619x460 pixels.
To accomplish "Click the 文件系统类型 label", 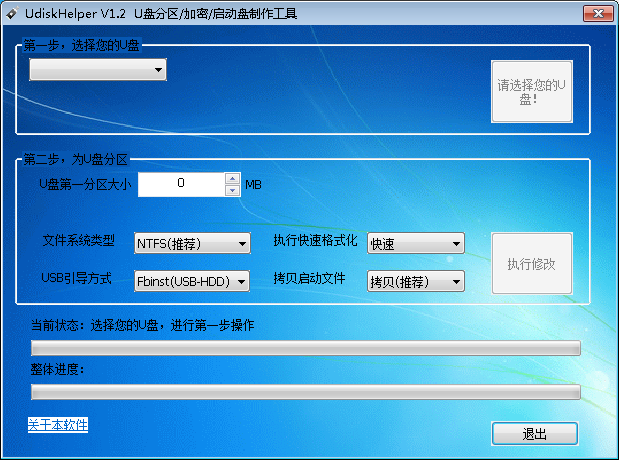I will [79, 240].
